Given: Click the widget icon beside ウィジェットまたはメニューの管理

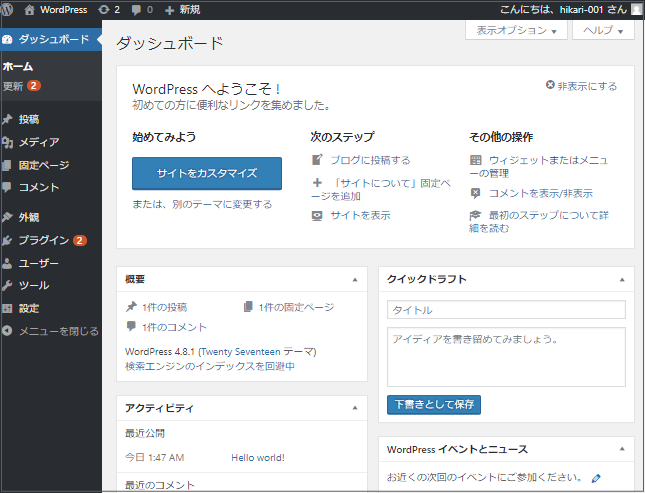Looking at the screenshot, I should click(x=476, y=160).
